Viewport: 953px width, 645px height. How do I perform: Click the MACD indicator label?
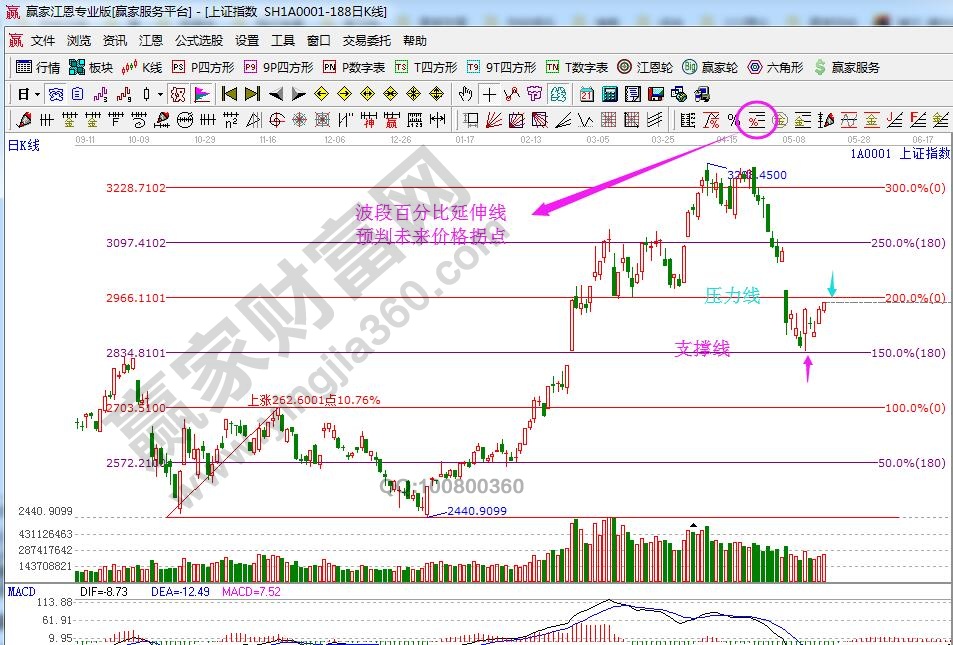pos(22,592)
